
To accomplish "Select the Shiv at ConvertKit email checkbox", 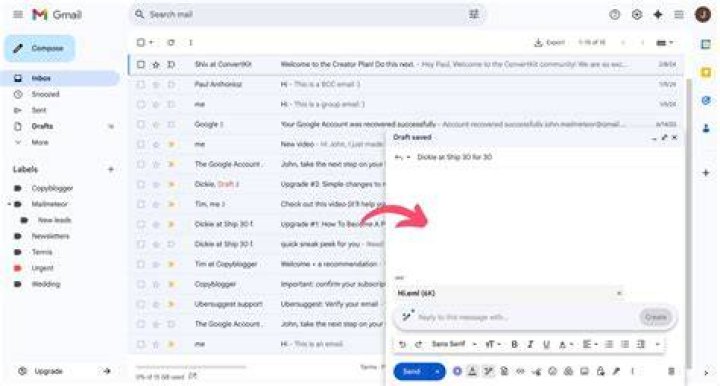I will 141,65.
